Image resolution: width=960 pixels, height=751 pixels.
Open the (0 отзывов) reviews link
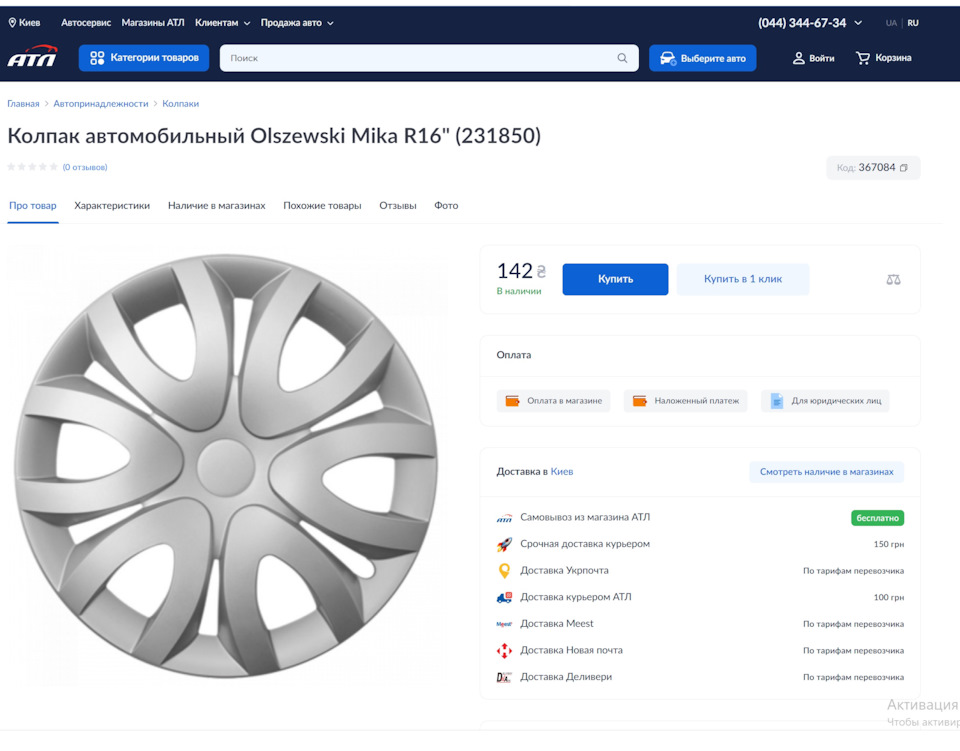84,167
